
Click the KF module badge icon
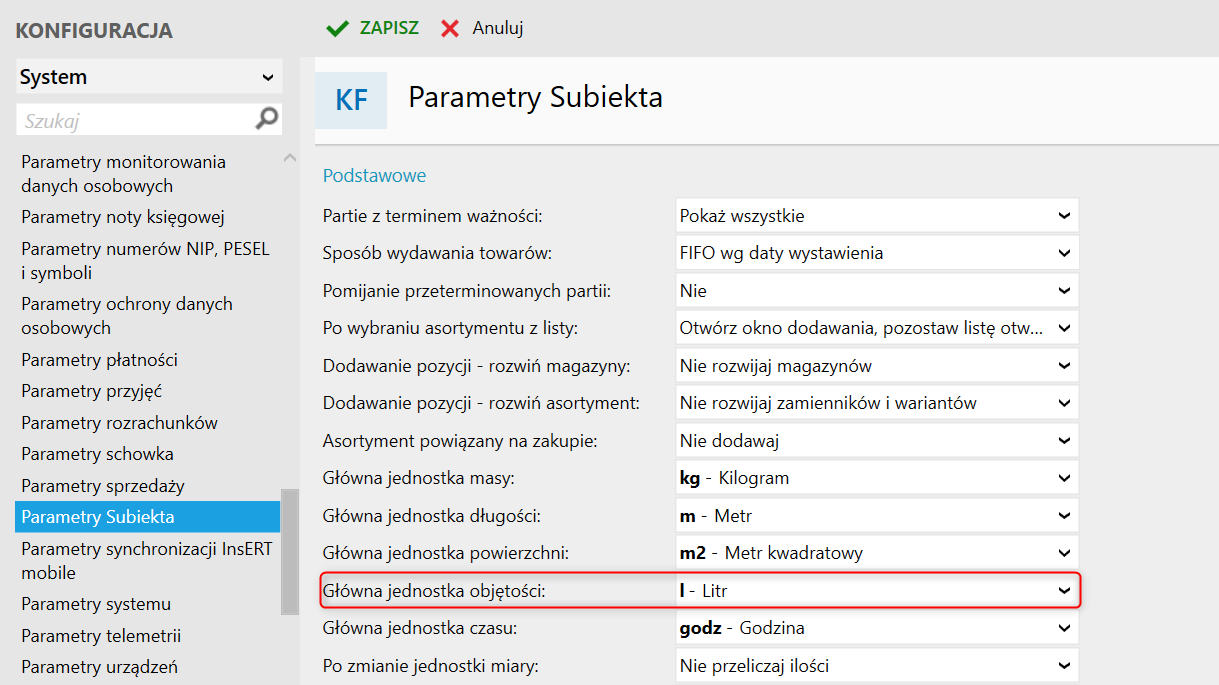click(351, 100)
